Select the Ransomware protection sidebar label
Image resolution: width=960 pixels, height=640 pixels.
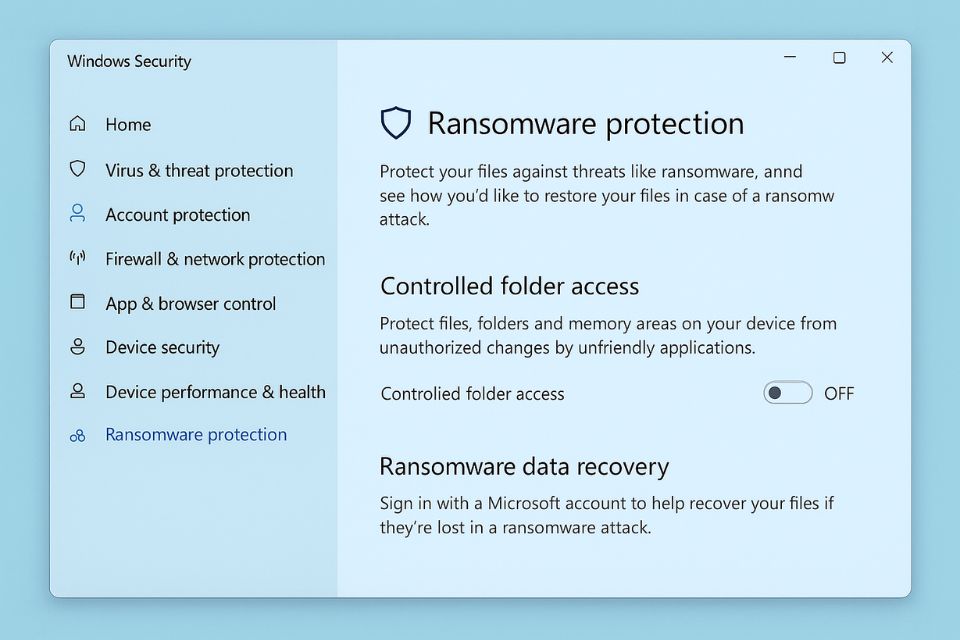(x=196, y=435)
